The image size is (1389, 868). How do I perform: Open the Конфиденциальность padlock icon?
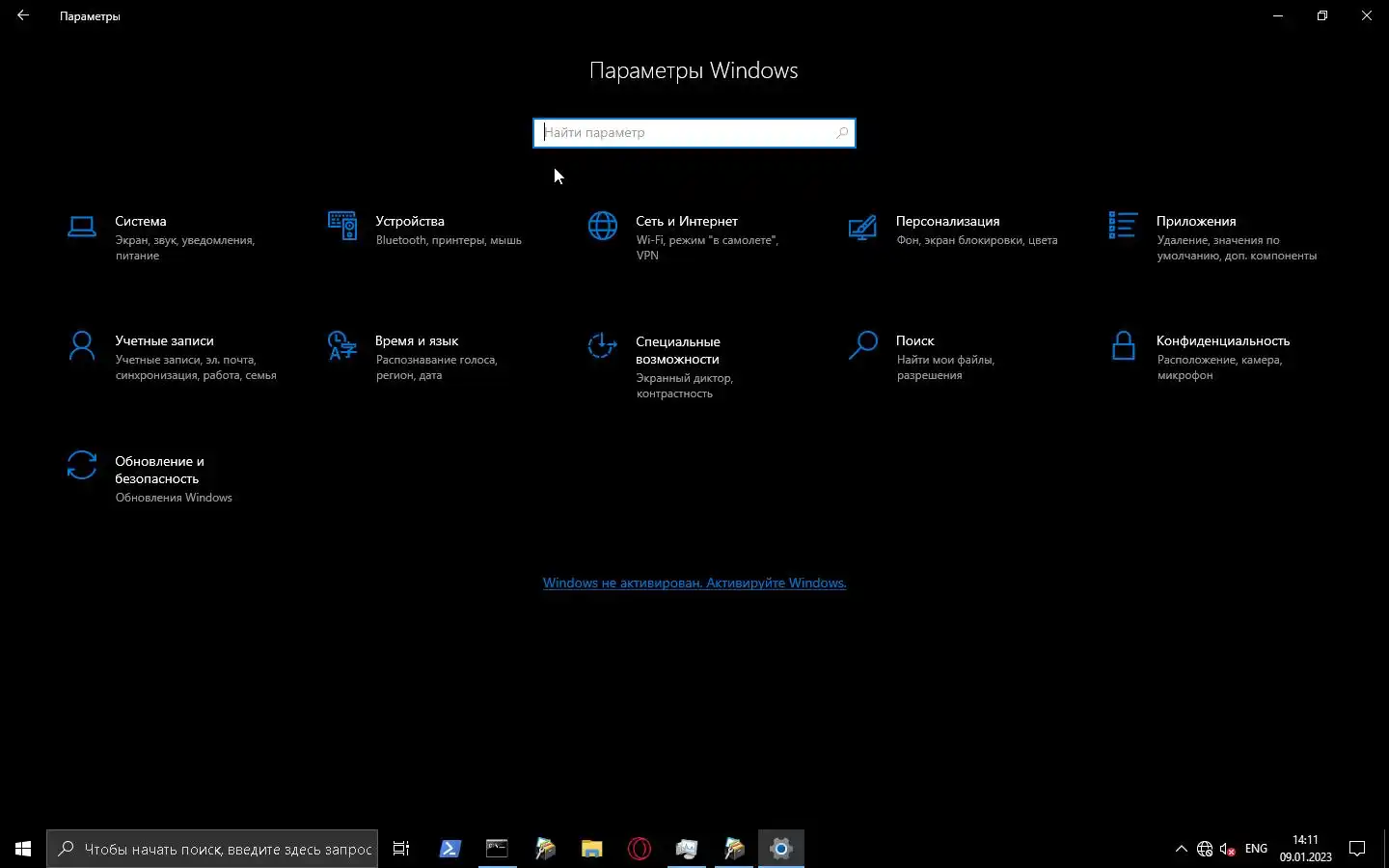click(1123, 345)
